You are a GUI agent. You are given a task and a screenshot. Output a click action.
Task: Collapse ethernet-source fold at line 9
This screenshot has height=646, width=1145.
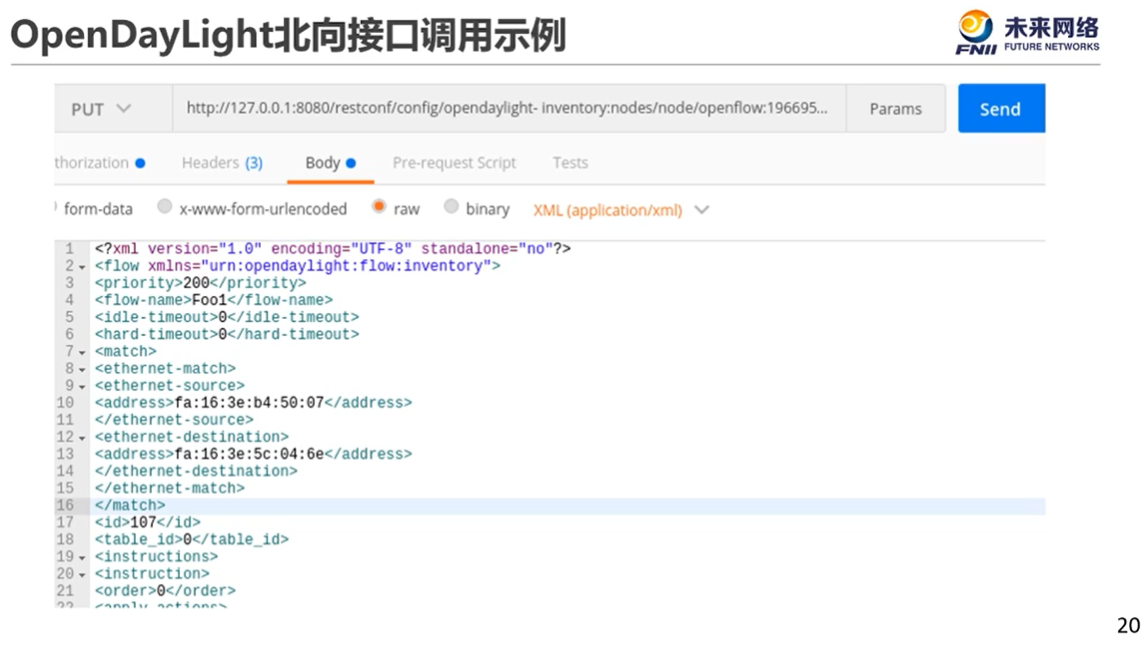click(x=82, y=387)
